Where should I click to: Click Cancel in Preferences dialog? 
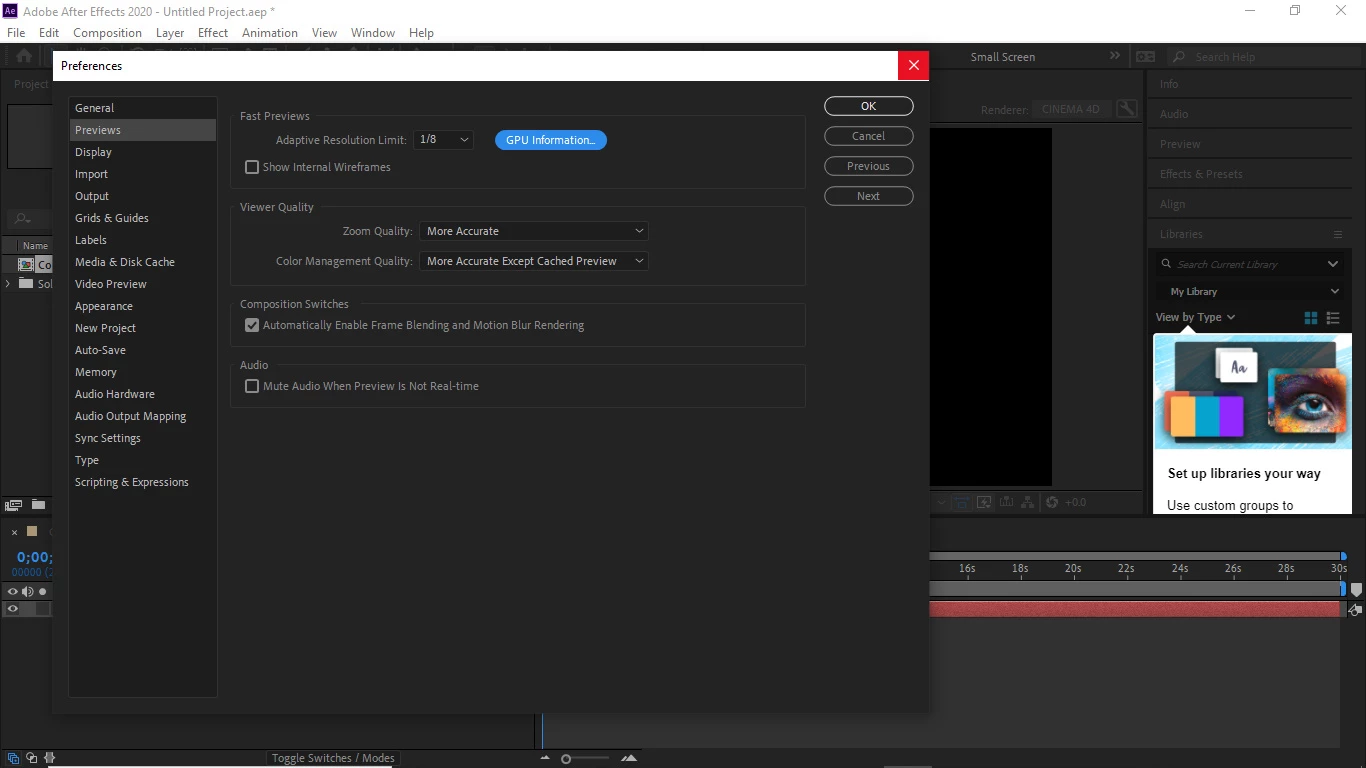click(x=869, y=136)
